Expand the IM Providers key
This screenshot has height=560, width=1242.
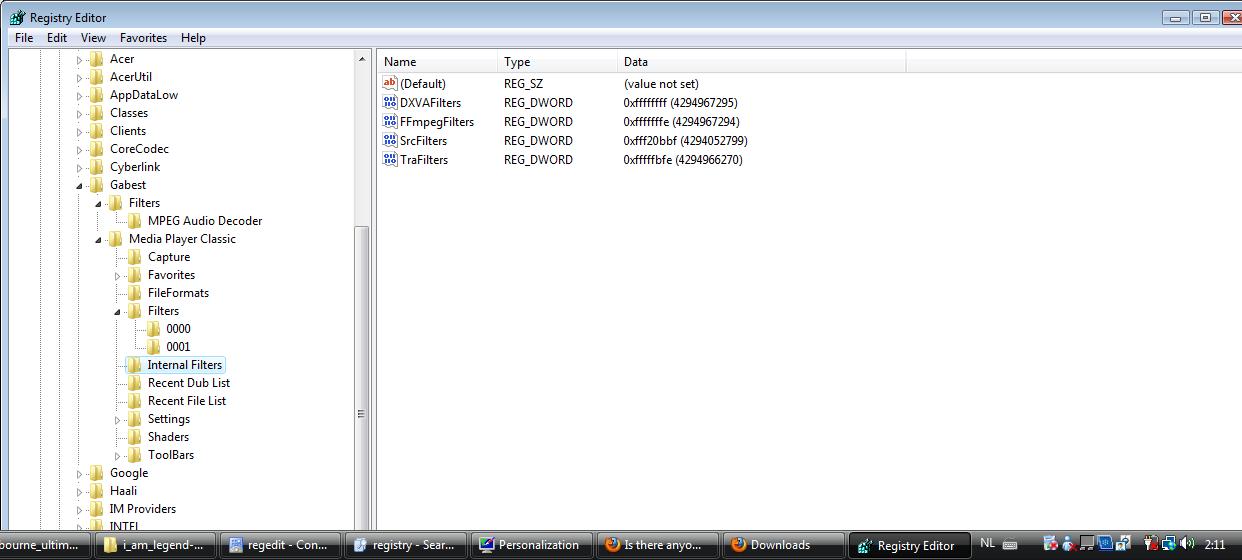click(x=80, y=510)
